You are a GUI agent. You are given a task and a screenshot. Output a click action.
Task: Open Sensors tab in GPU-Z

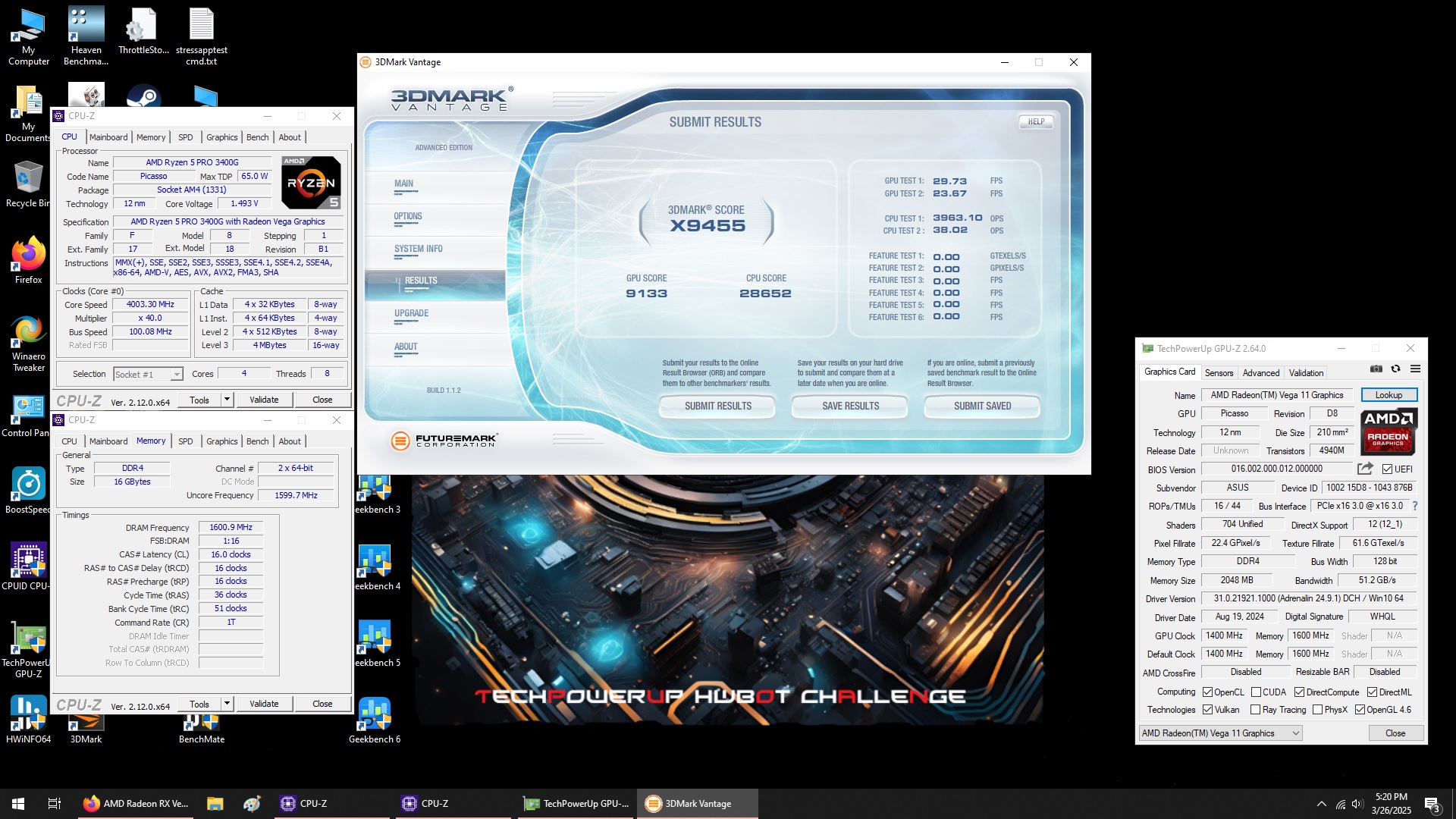pos(1219,372)
